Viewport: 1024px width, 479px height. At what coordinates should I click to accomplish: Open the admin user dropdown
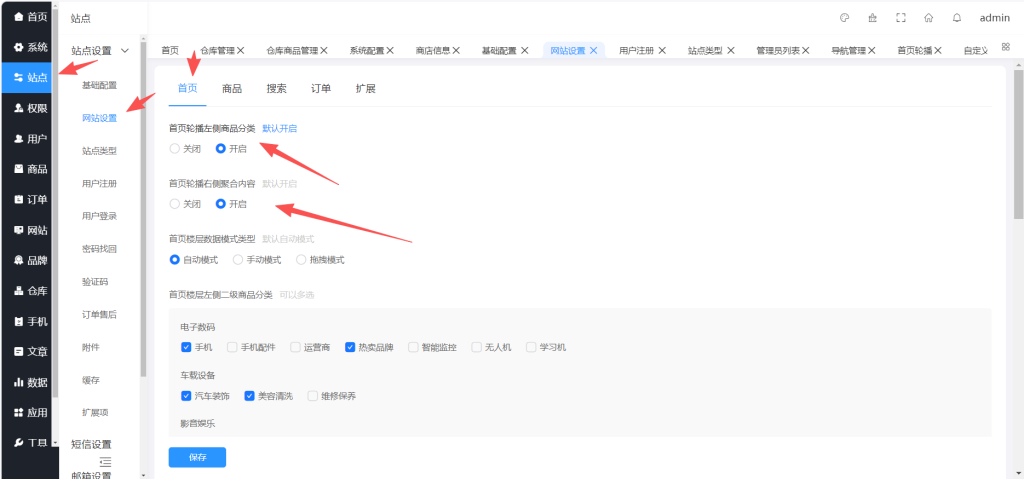coord(995,18)
